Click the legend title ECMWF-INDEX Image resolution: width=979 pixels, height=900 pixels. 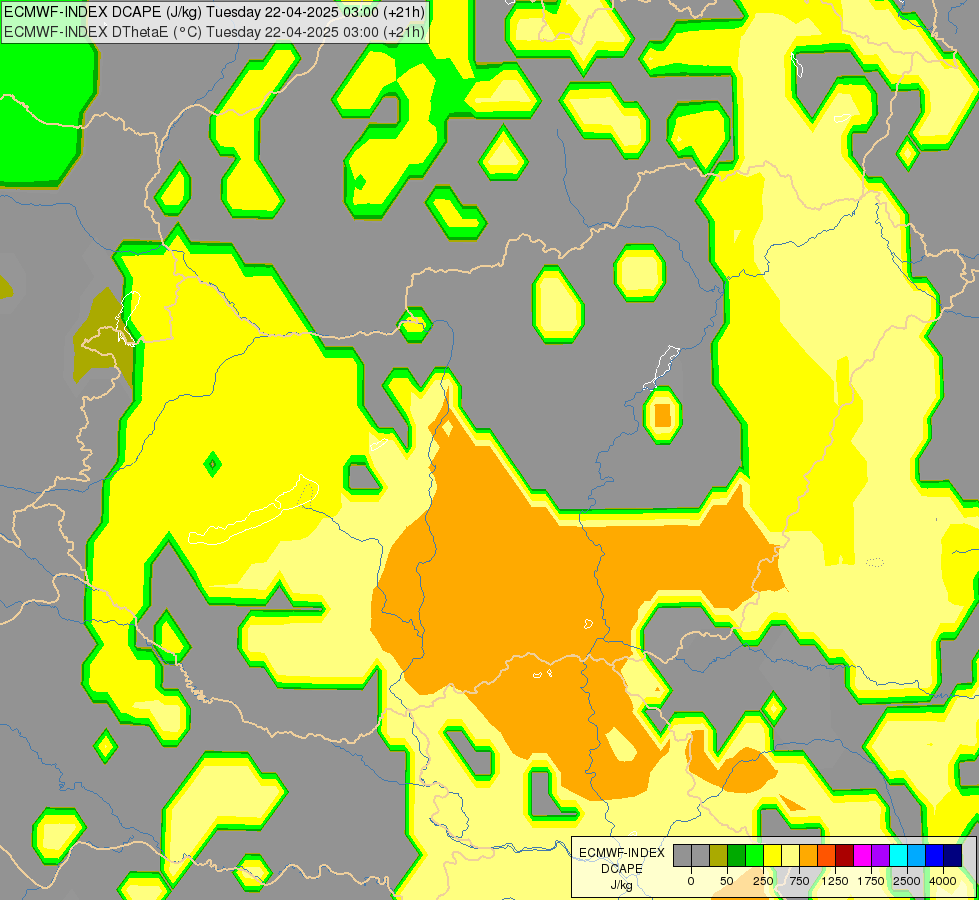[622, 853]
